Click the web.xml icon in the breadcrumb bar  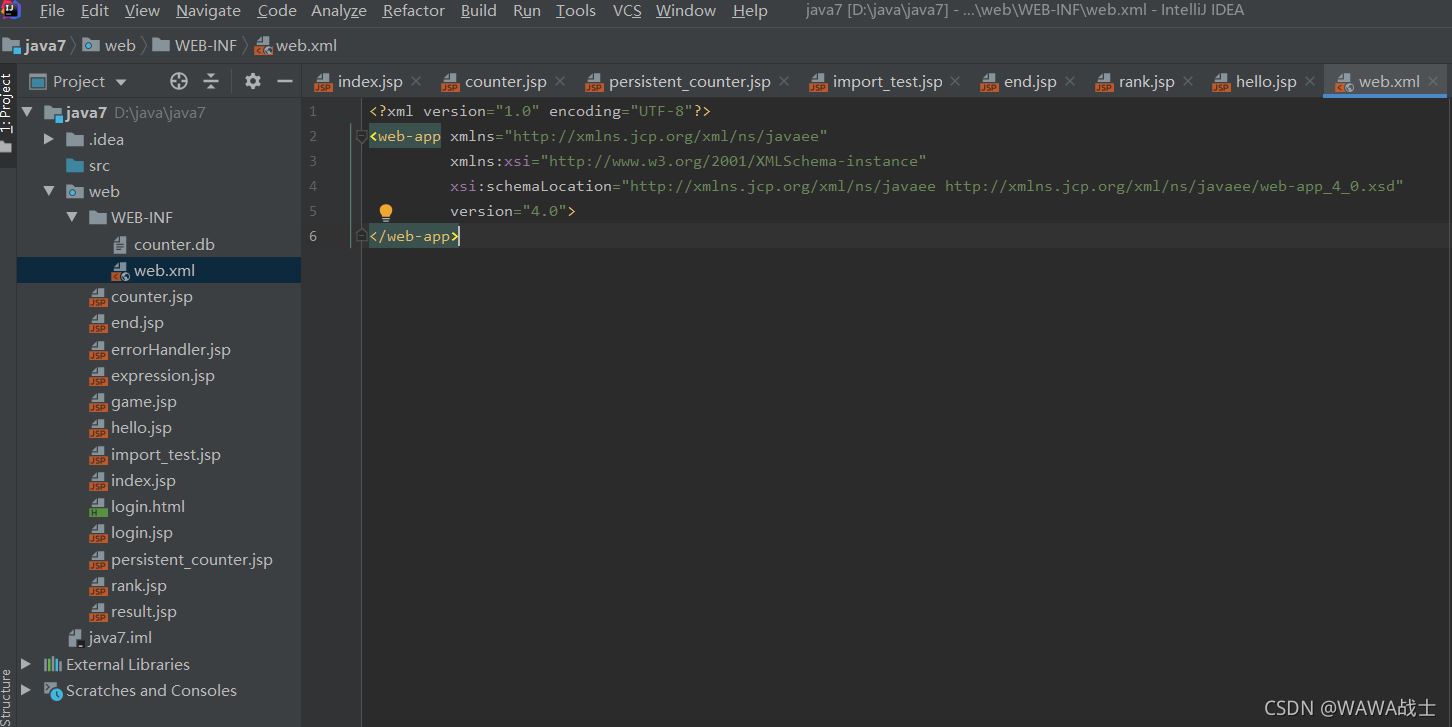(x=263, y=44)
